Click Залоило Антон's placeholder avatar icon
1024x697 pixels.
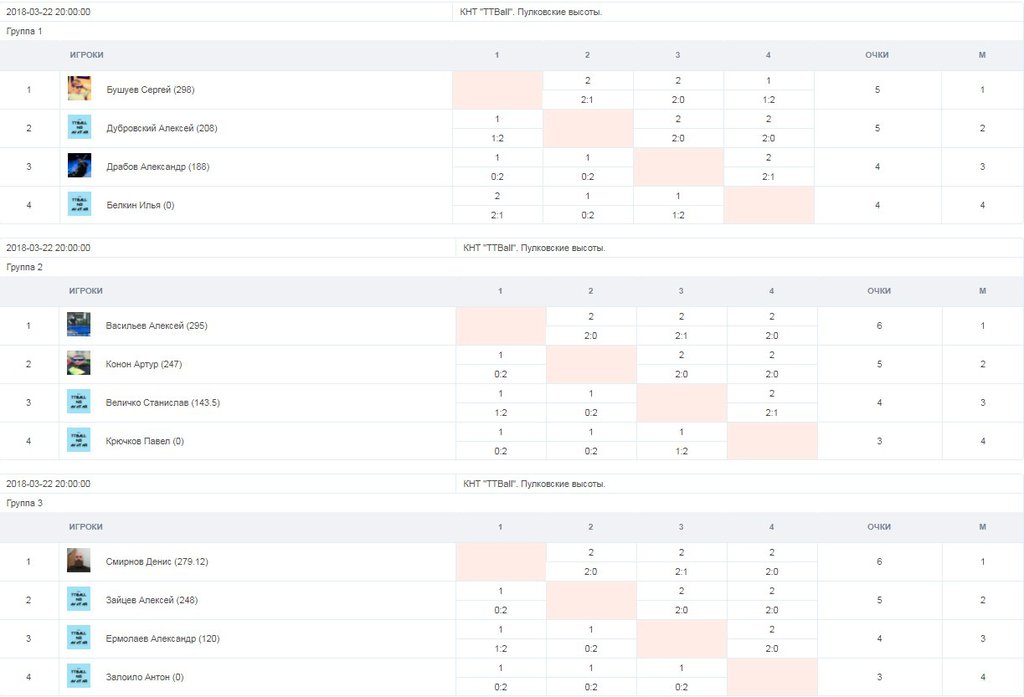(79, 676)
